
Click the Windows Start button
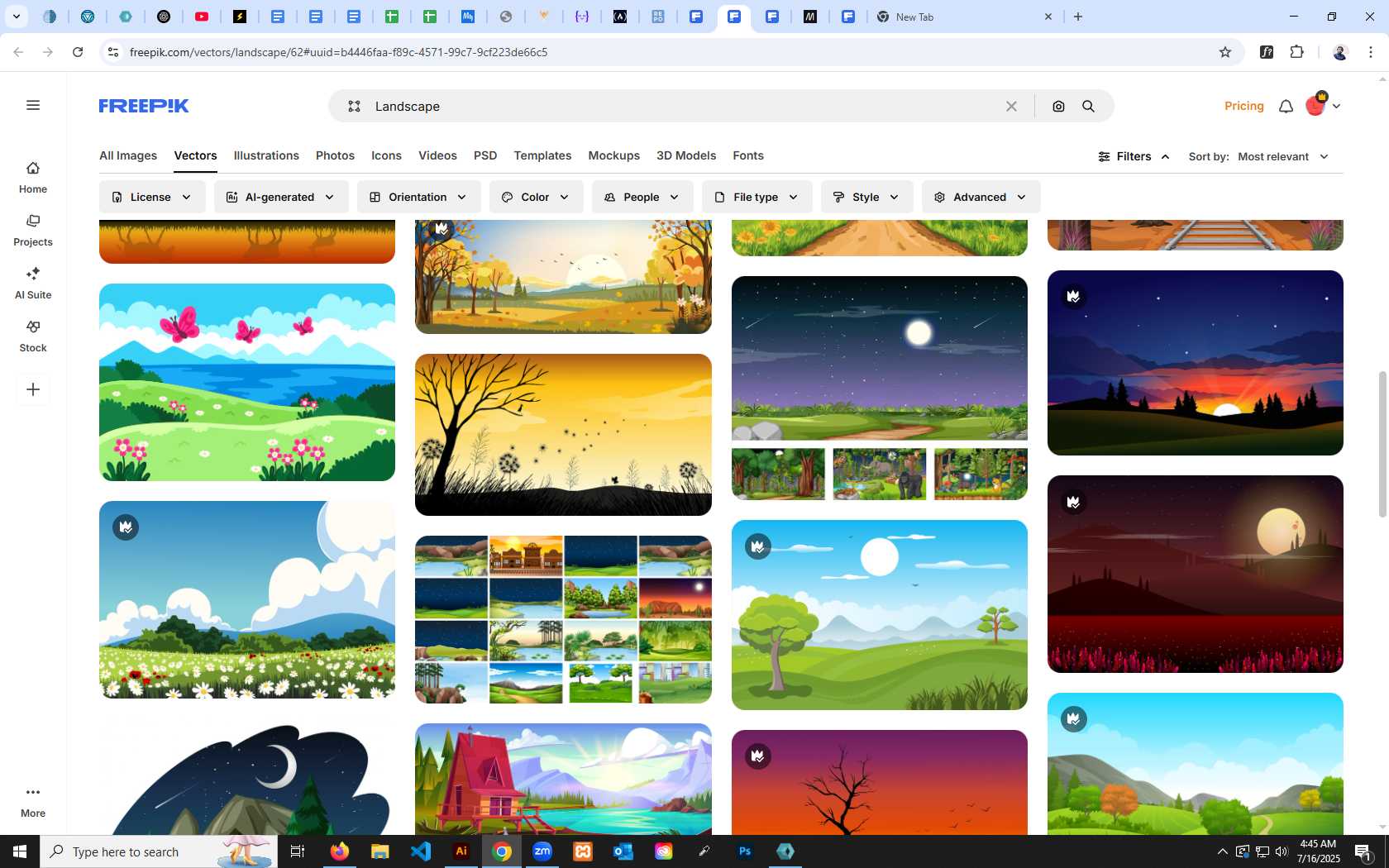(x=20, y=851)
